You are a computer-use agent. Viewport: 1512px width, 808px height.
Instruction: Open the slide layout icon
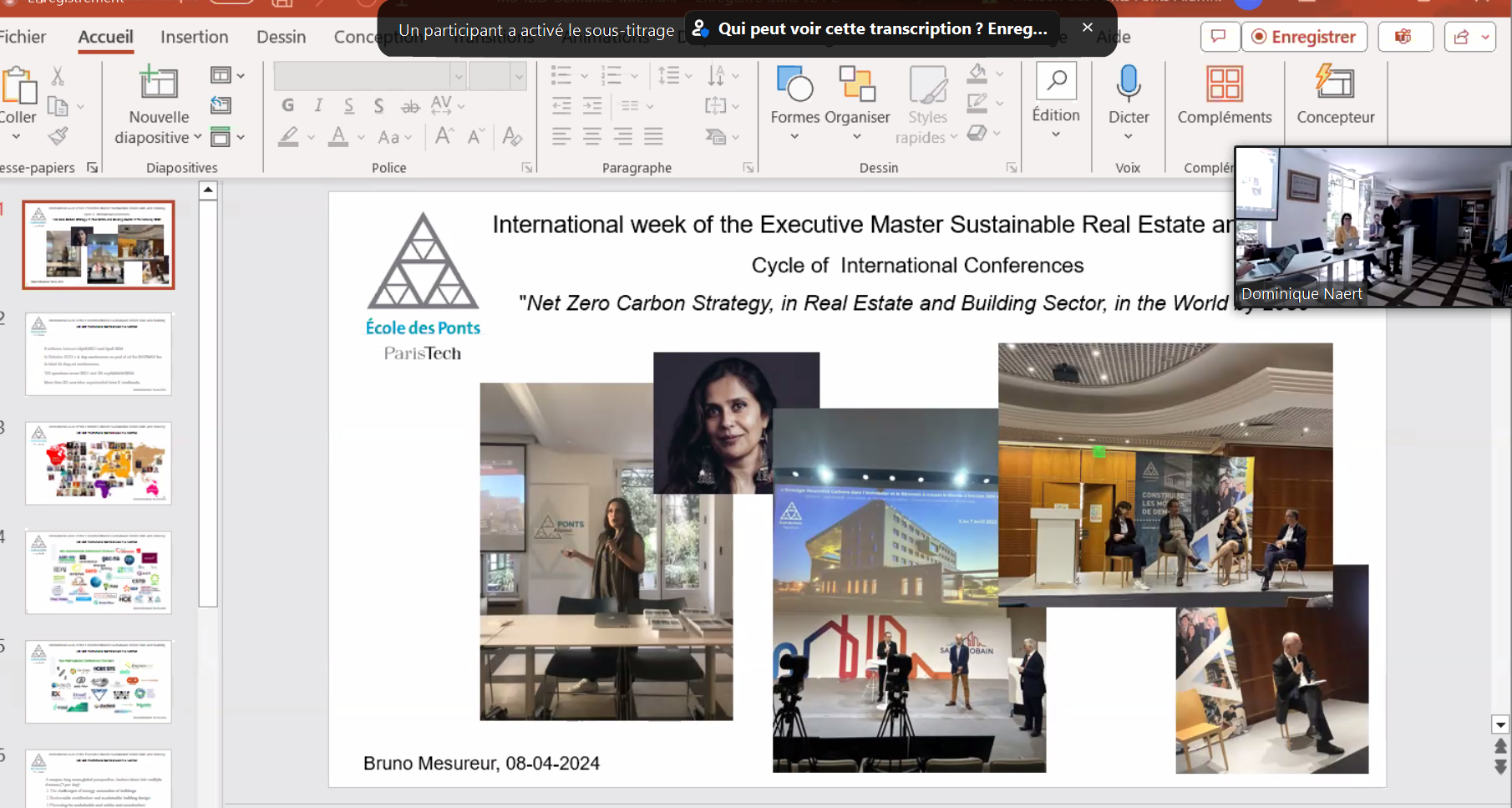click(221, 75)
